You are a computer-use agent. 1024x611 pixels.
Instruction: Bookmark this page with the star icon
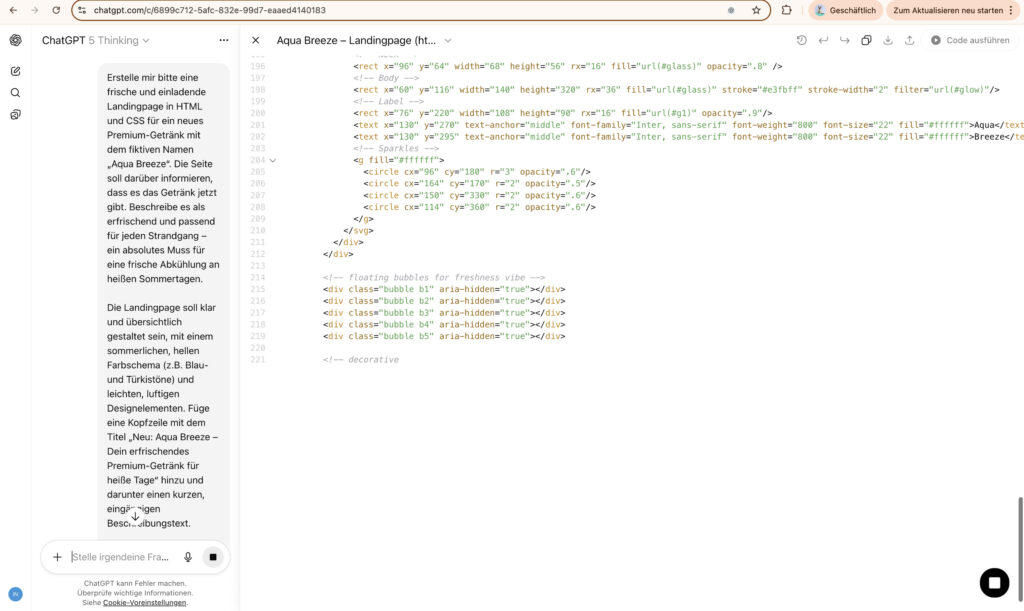(x=756, y=10)
